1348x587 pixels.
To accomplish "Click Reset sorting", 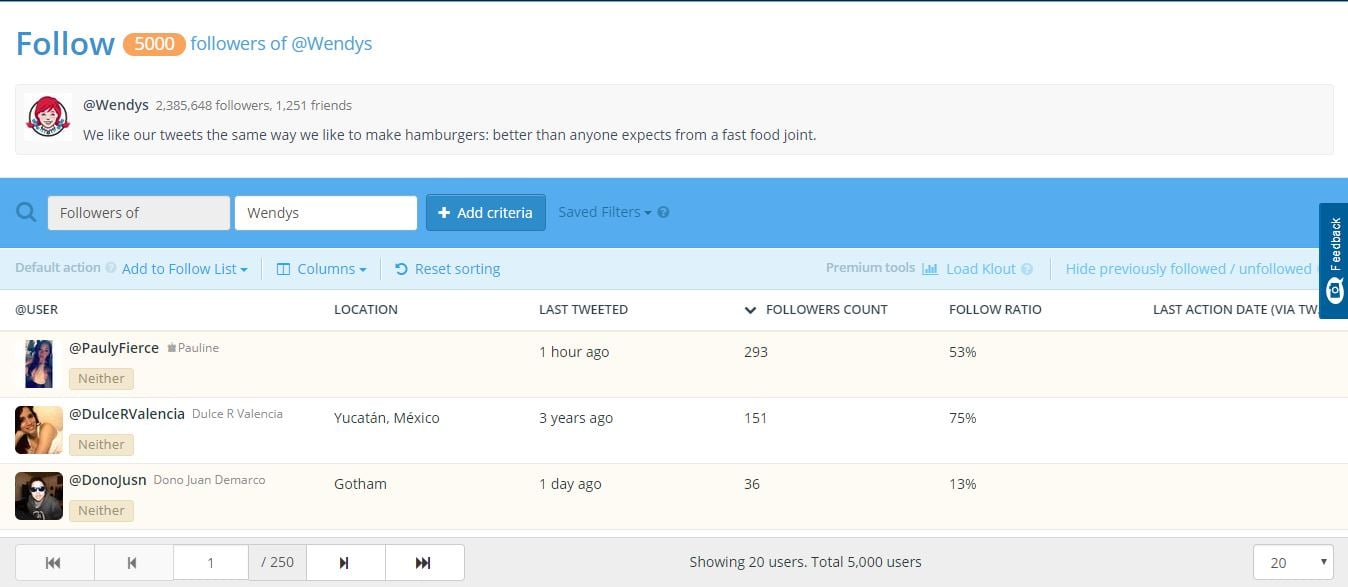I will point(447,269).
